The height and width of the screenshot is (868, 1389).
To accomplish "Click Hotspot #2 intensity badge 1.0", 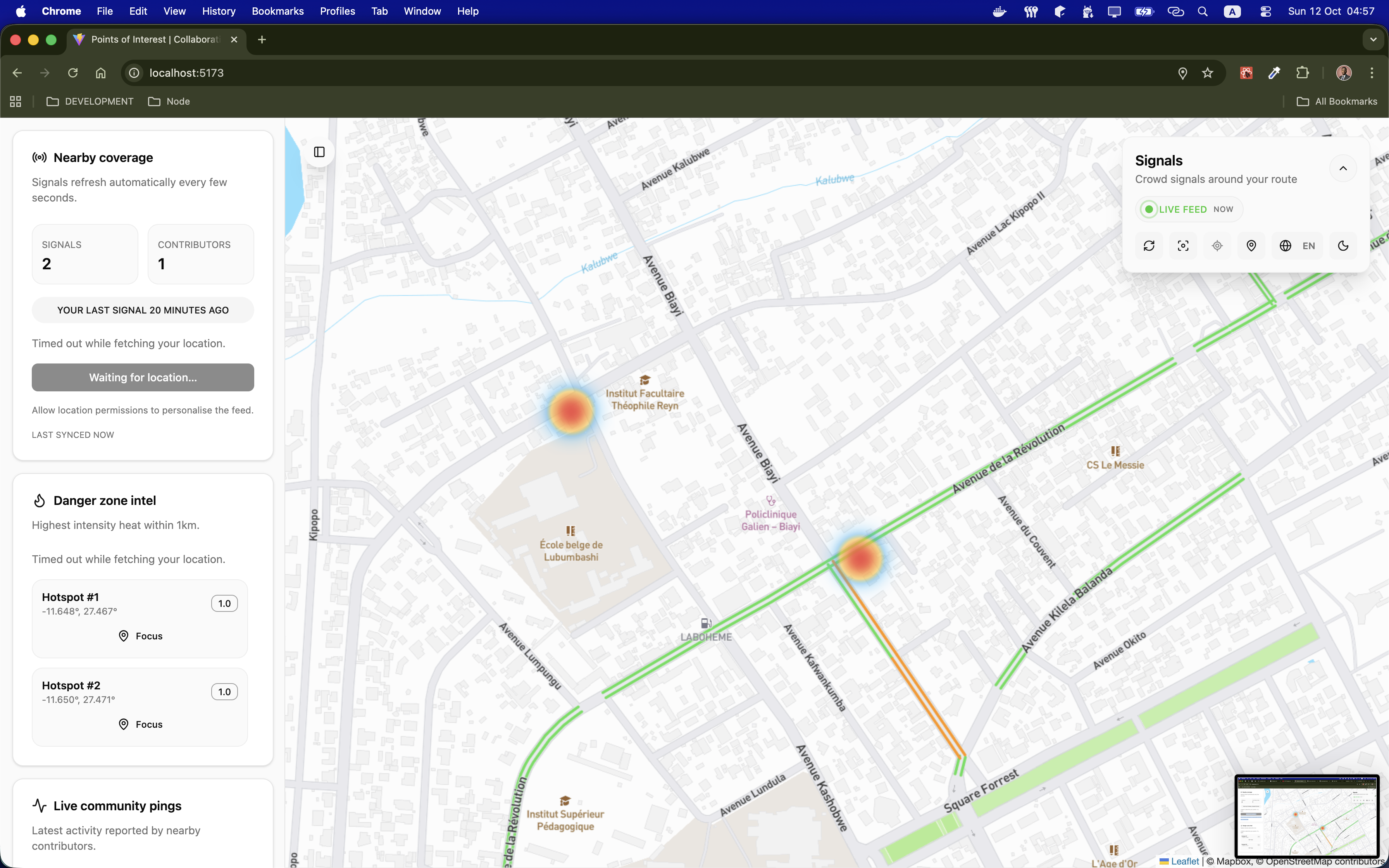I will [224, 692].
